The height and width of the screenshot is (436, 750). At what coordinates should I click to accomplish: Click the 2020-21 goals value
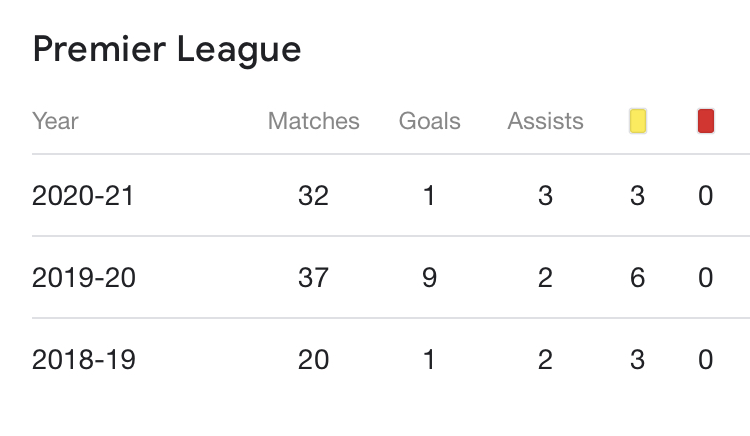click(x=430, y=196)
